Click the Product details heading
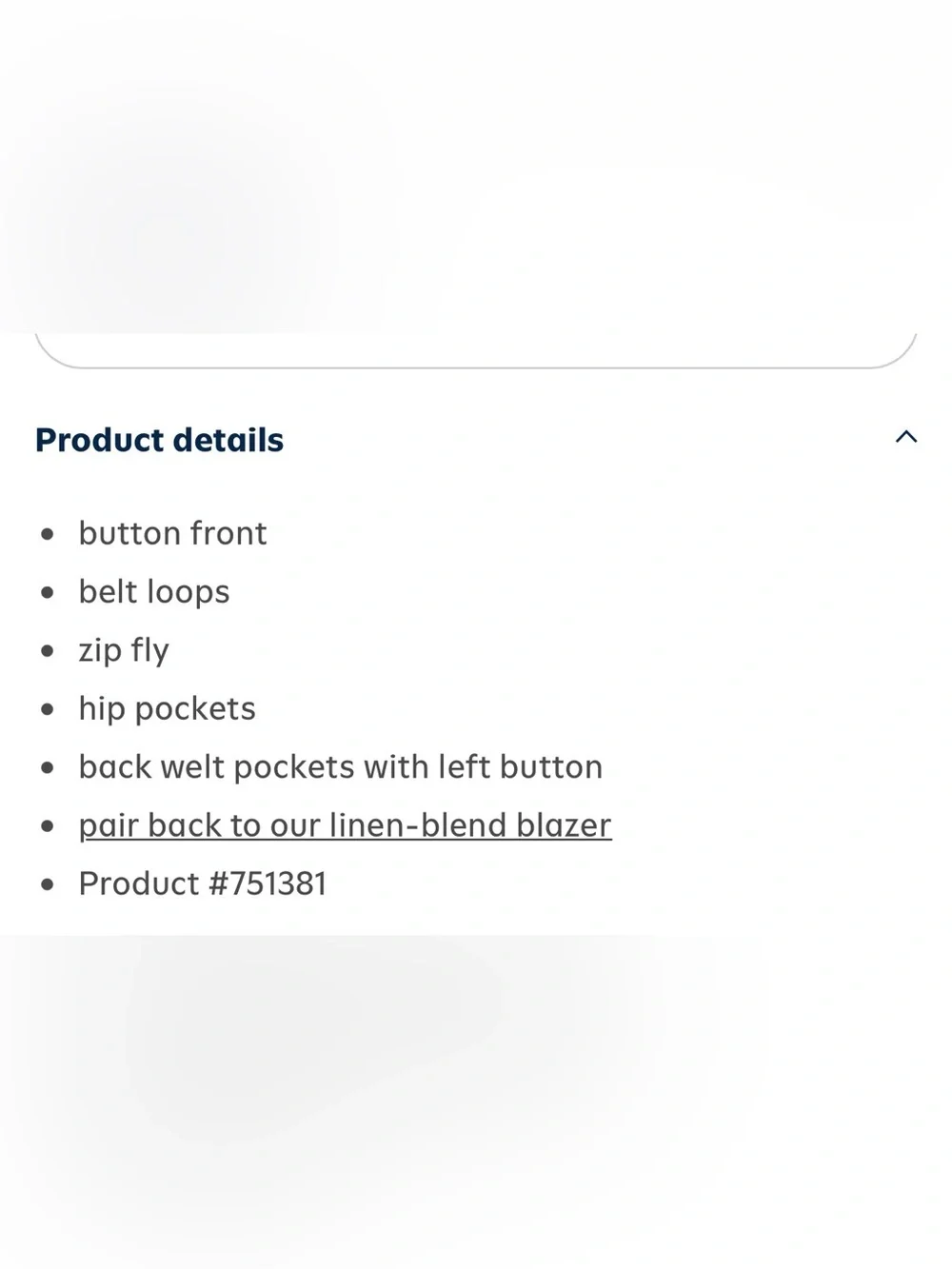Screen dimensions: 952x1269 point(159,440)
